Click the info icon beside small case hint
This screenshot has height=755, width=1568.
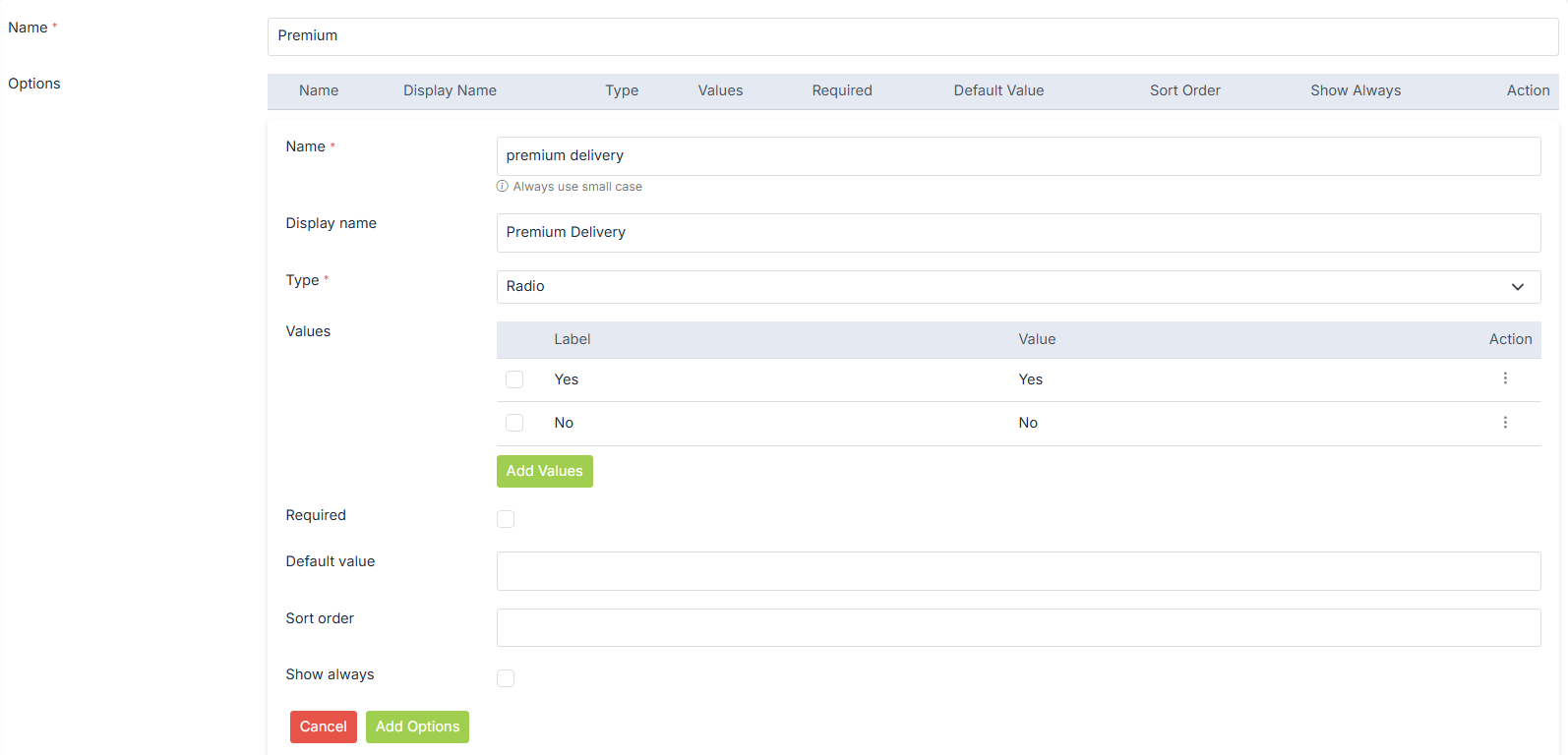(503, 187)
